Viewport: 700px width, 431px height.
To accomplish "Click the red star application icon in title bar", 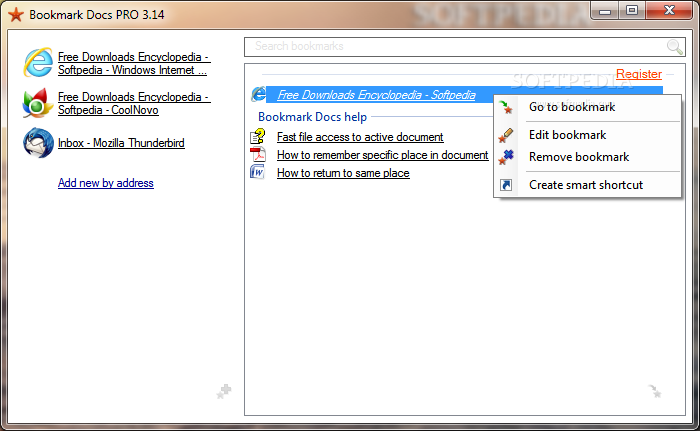I will 16,15.
